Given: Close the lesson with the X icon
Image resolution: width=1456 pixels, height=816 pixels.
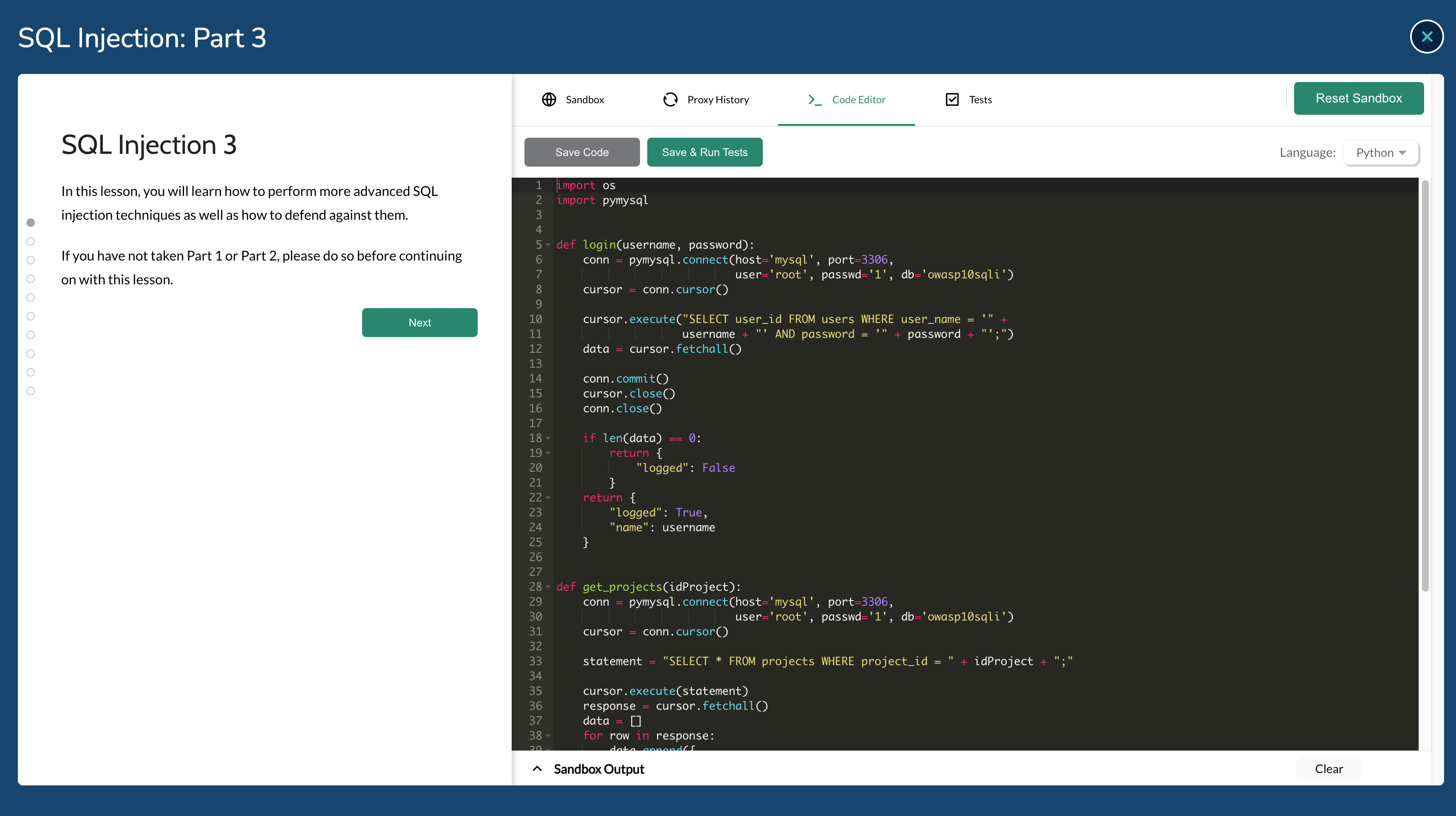Looking at the screenshot, I should [1427, 37].
